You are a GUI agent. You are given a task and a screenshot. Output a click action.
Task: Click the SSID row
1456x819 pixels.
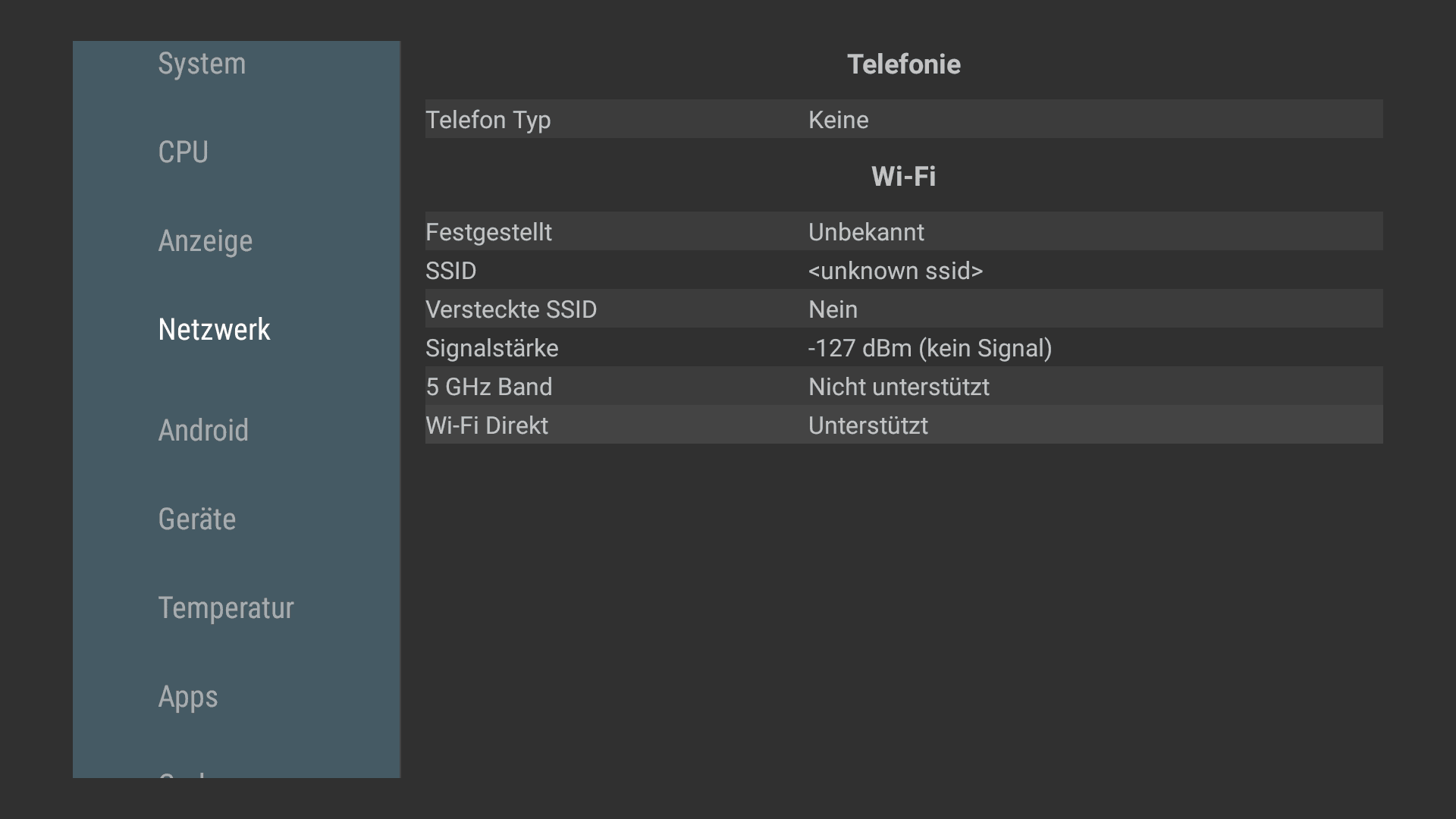[x=904, y=270]
